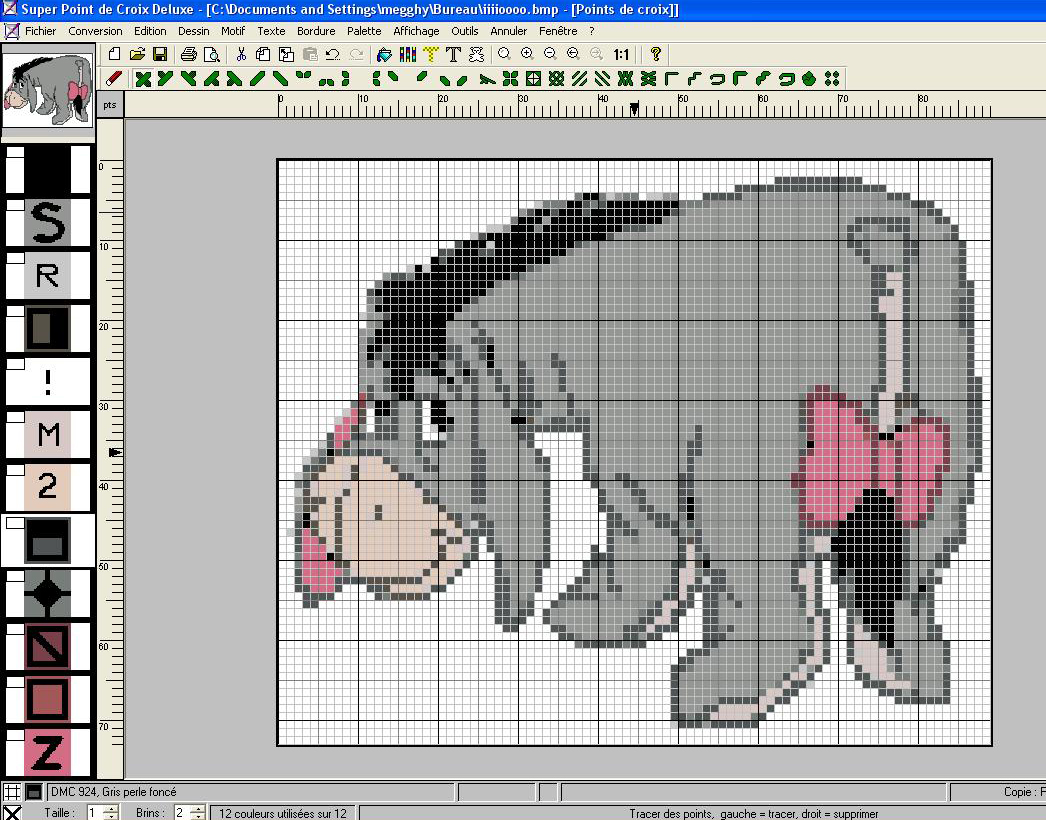
Task: Pick the red eraser tool
Action: 113,78
